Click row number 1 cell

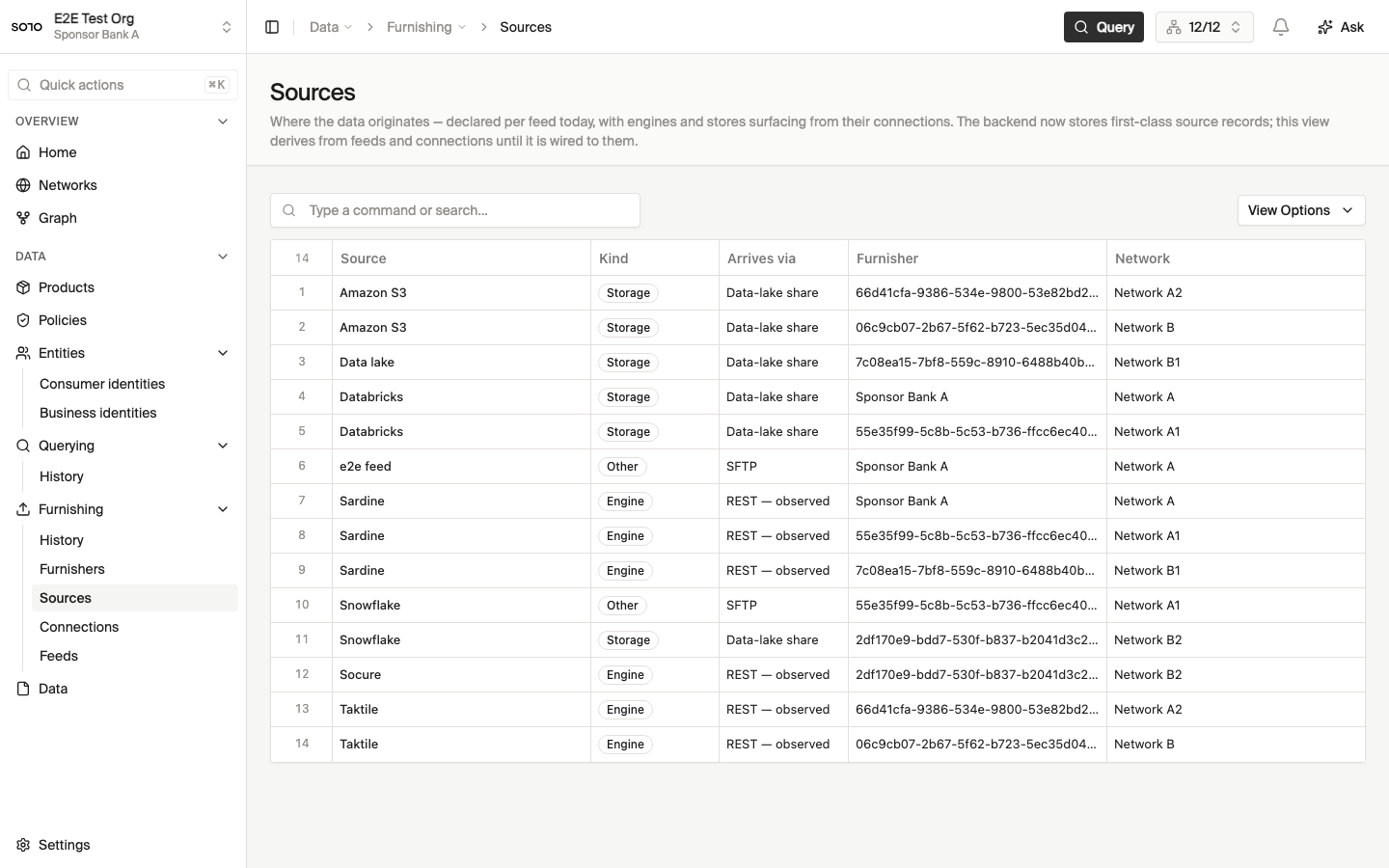pos(302,293)
